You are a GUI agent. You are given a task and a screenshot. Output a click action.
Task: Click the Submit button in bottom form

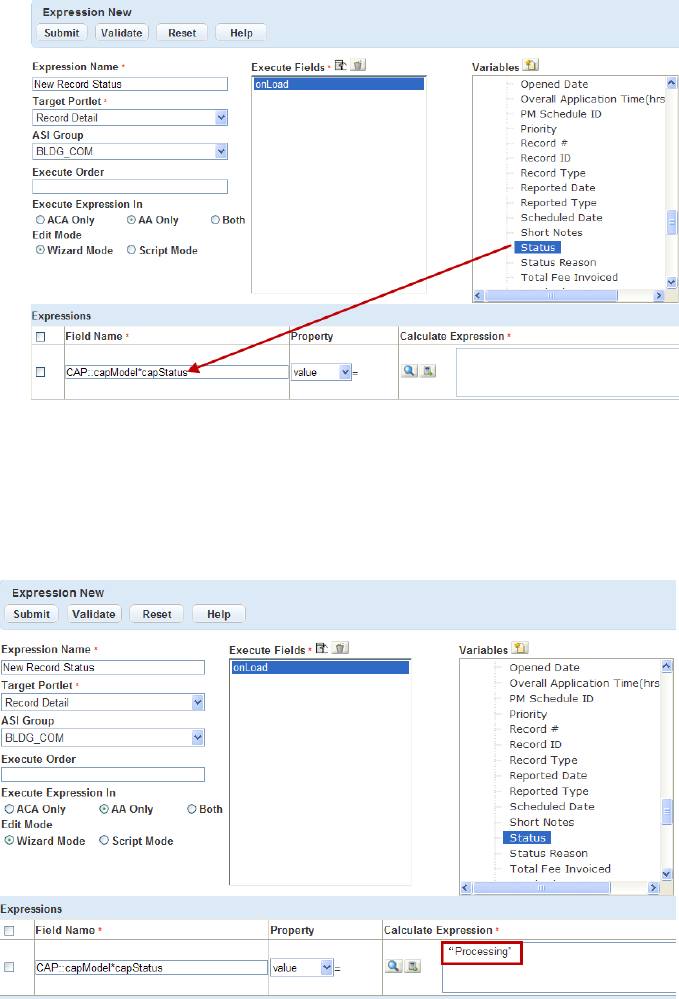click(x=31, y=614)
